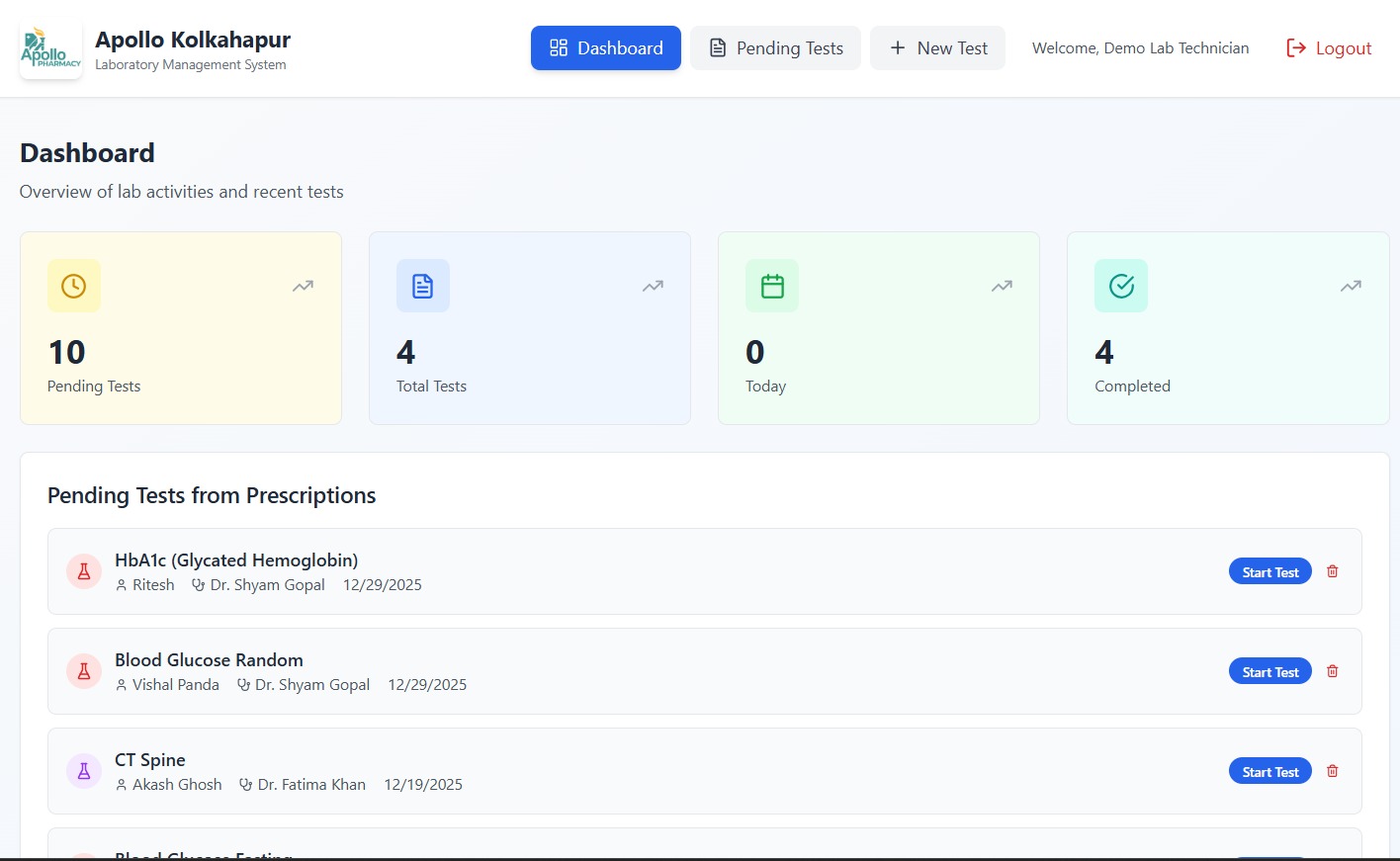This screenshot has width=1400, height=861.
Task: Click the checkmark icon on Completed card
Action: 1120,286
